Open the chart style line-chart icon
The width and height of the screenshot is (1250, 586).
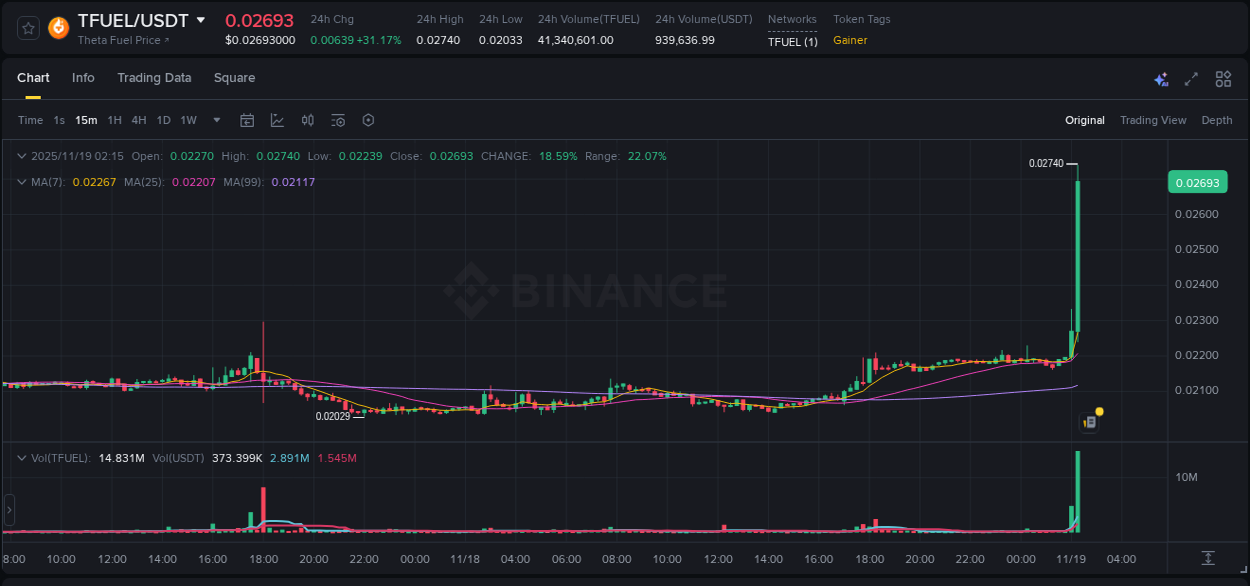pyautogui.click(x=276, y=120)
